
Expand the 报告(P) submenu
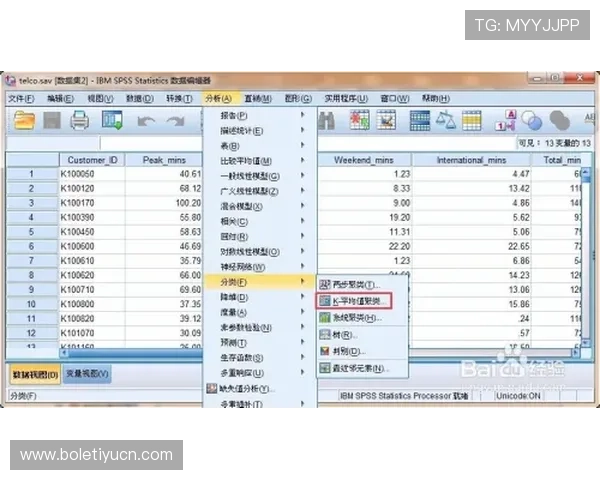(260, 115)
